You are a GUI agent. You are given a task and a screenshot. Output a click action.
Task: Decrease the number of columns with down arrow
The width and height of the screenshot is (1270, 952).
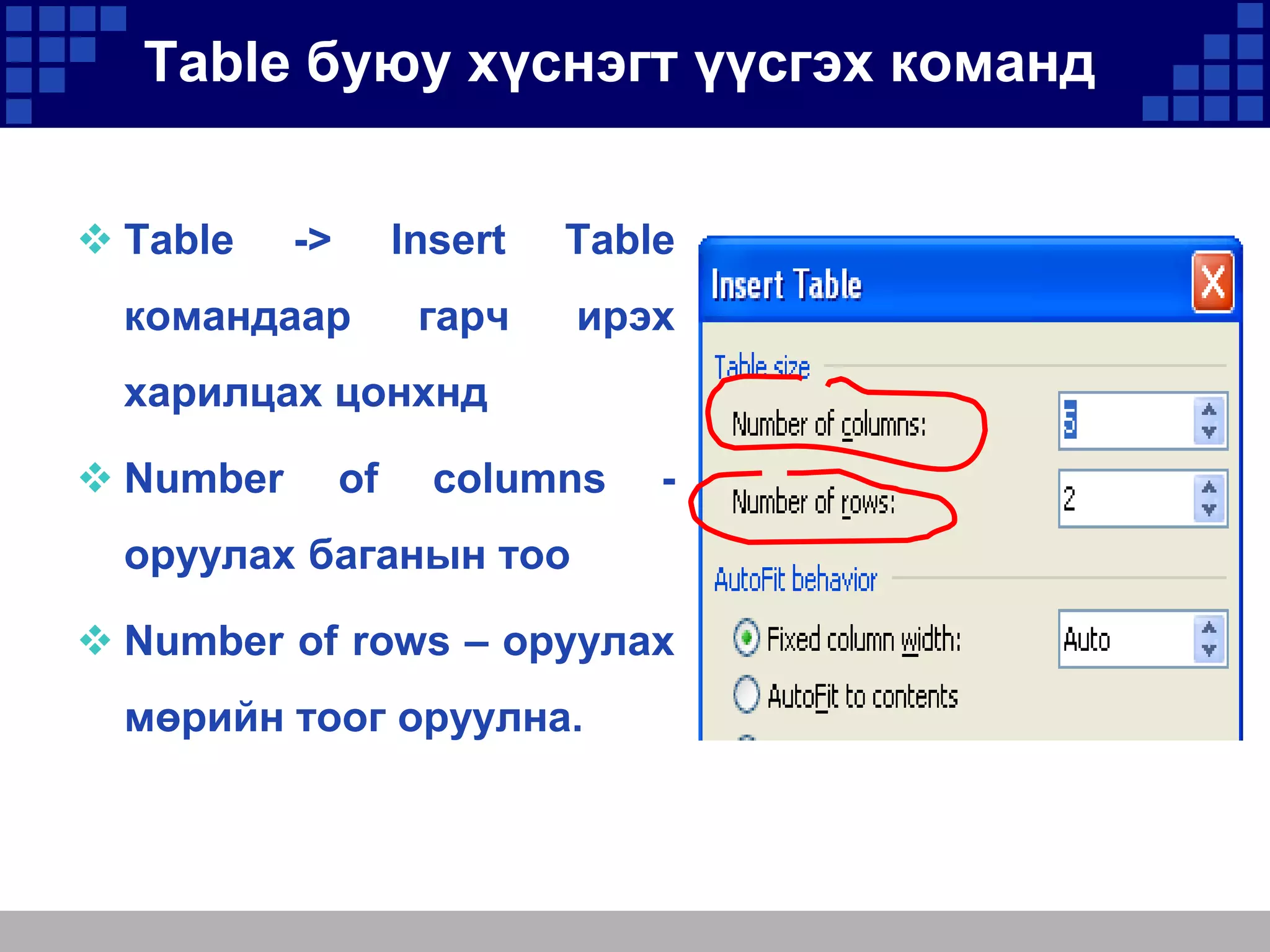[x=1209, y=433]
